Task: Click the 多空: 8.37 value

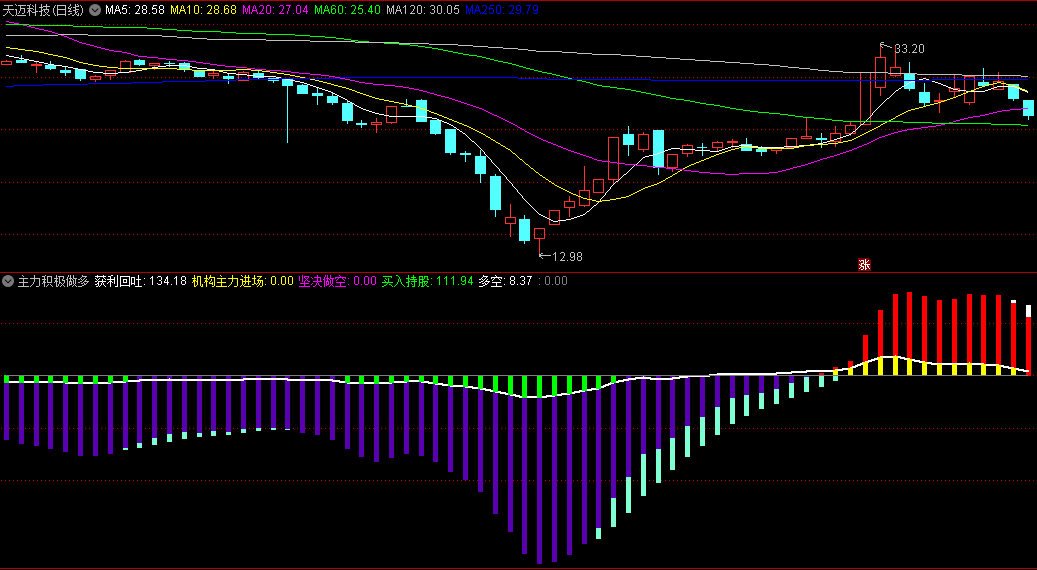Action: [x=505, y=281]
